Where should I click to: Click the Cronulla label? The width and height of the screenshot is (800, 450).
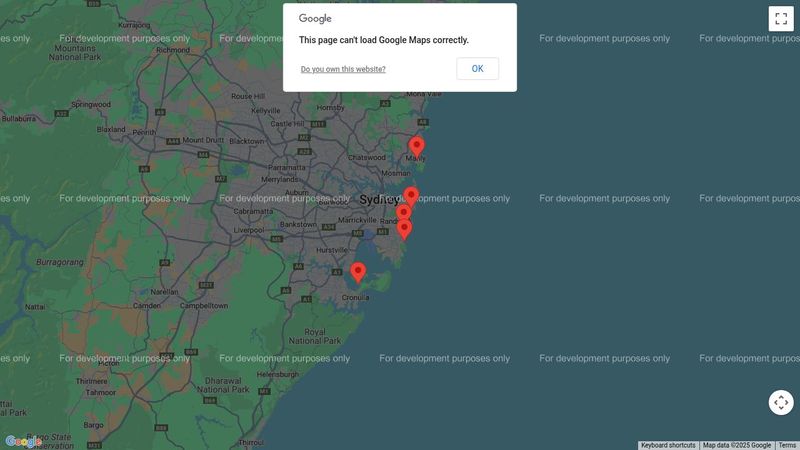point(356,298)
